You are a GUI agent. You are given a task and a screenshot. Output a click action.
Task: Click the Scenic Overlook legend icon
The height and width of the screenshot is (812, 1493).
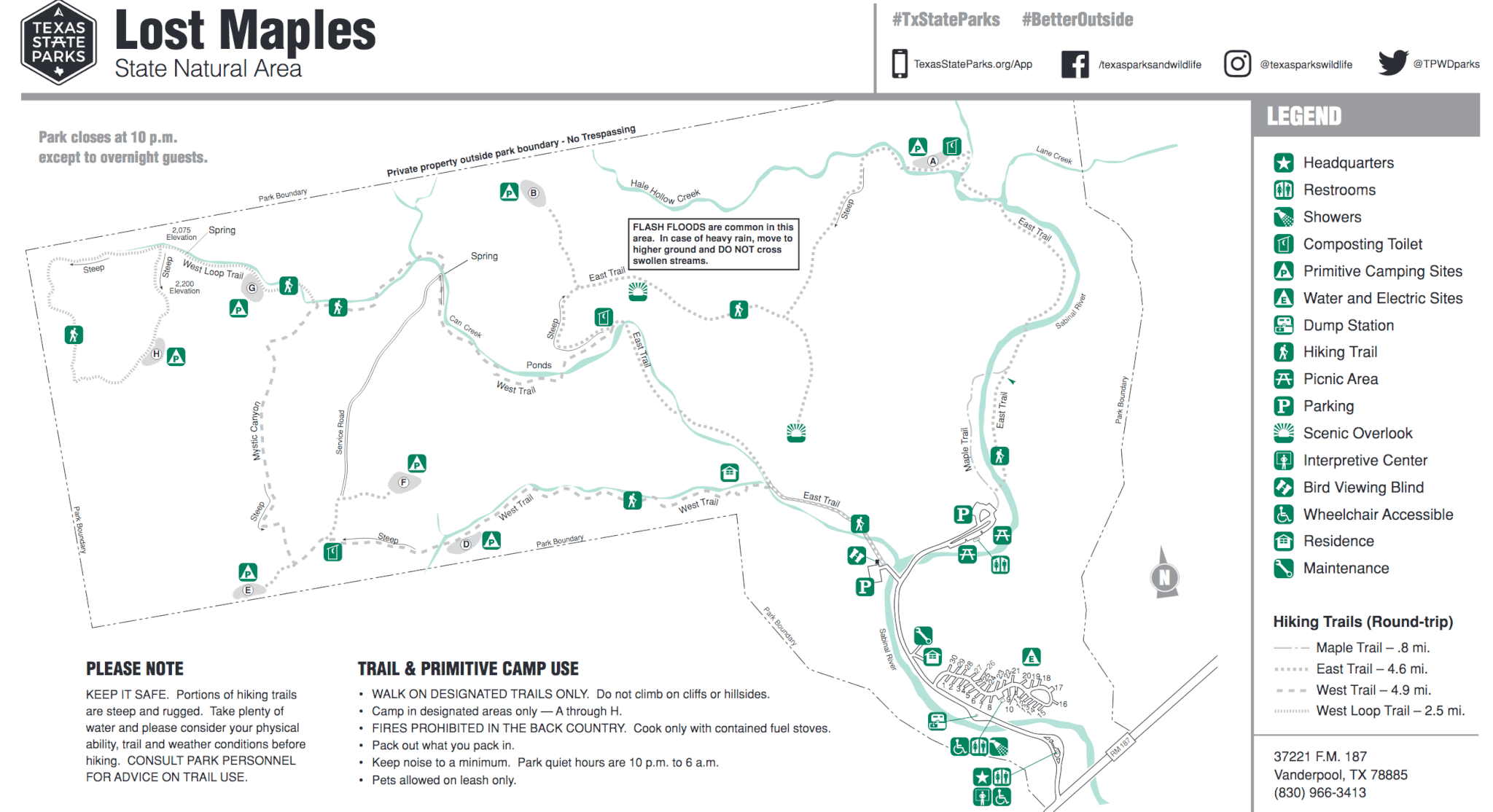tap(1284, 433)
